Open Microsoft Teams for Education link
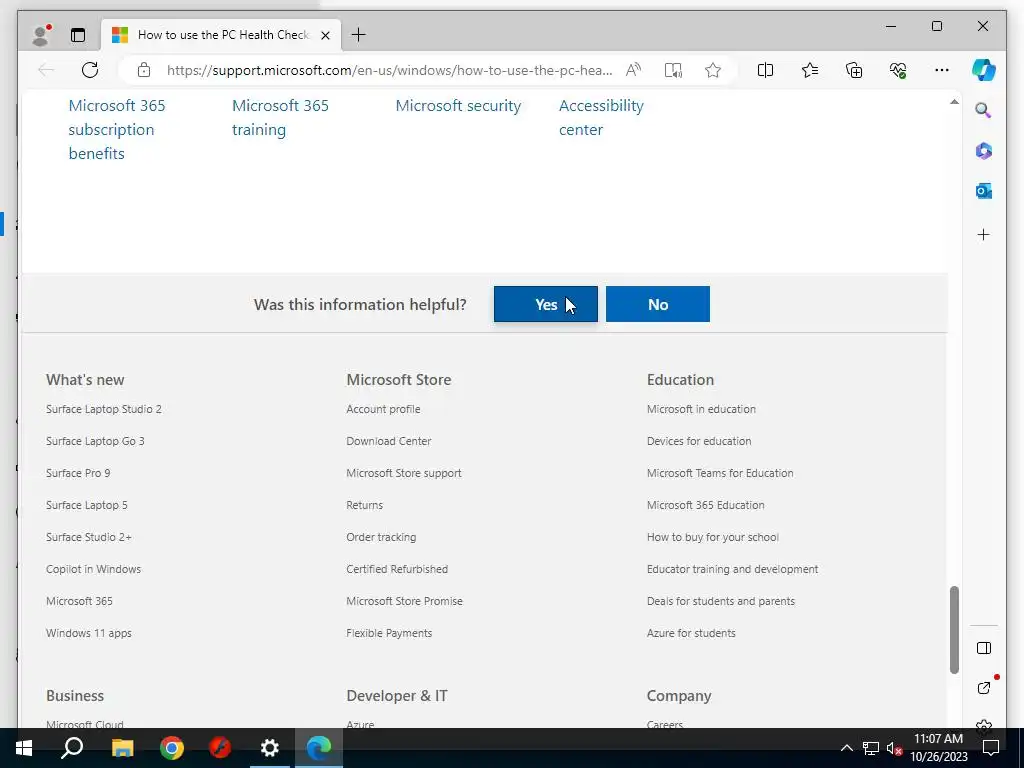The height and width of the screenshot is (768, 1024). tap(720, 473)
